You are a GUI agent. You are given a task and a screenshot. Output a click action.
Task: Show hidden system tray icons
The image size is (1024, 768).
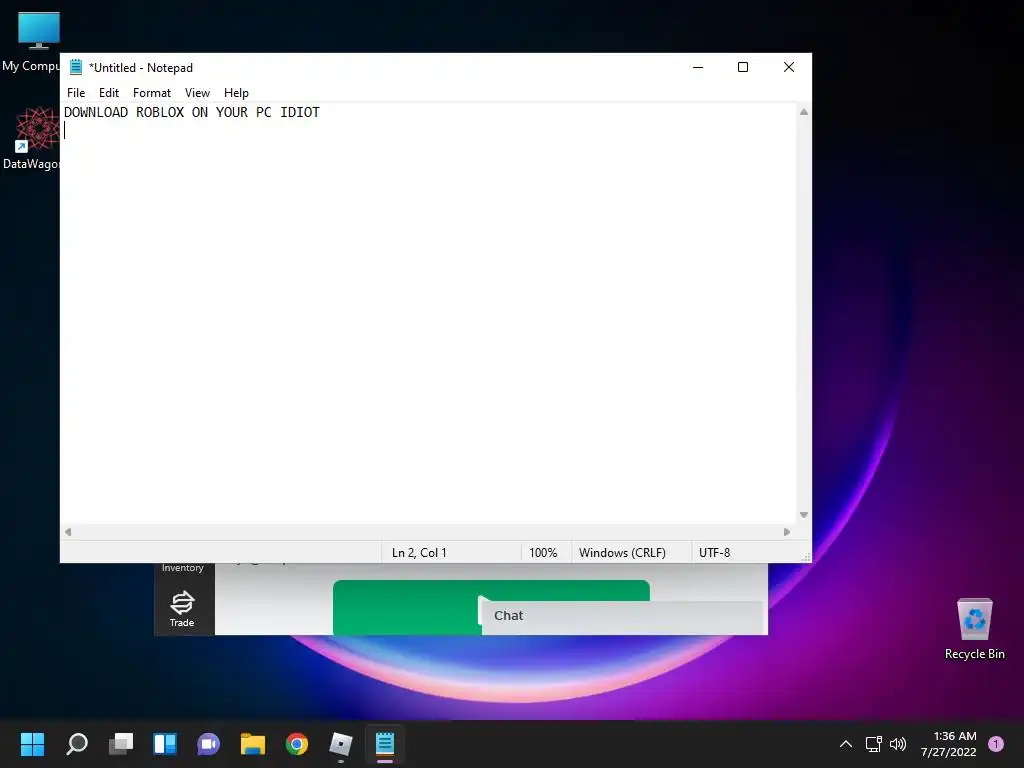846,744
